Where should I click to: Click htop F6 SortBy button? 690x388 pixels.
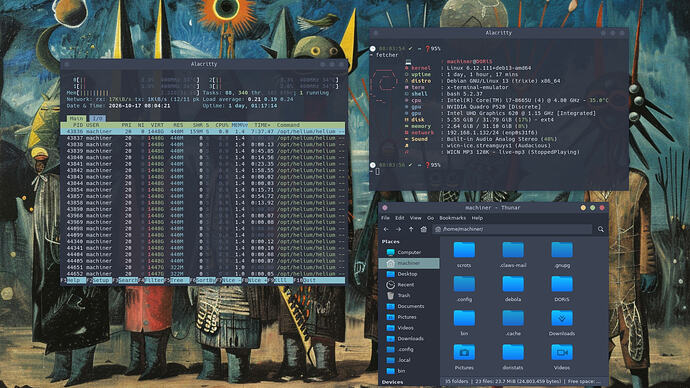(x=204, y=280)
